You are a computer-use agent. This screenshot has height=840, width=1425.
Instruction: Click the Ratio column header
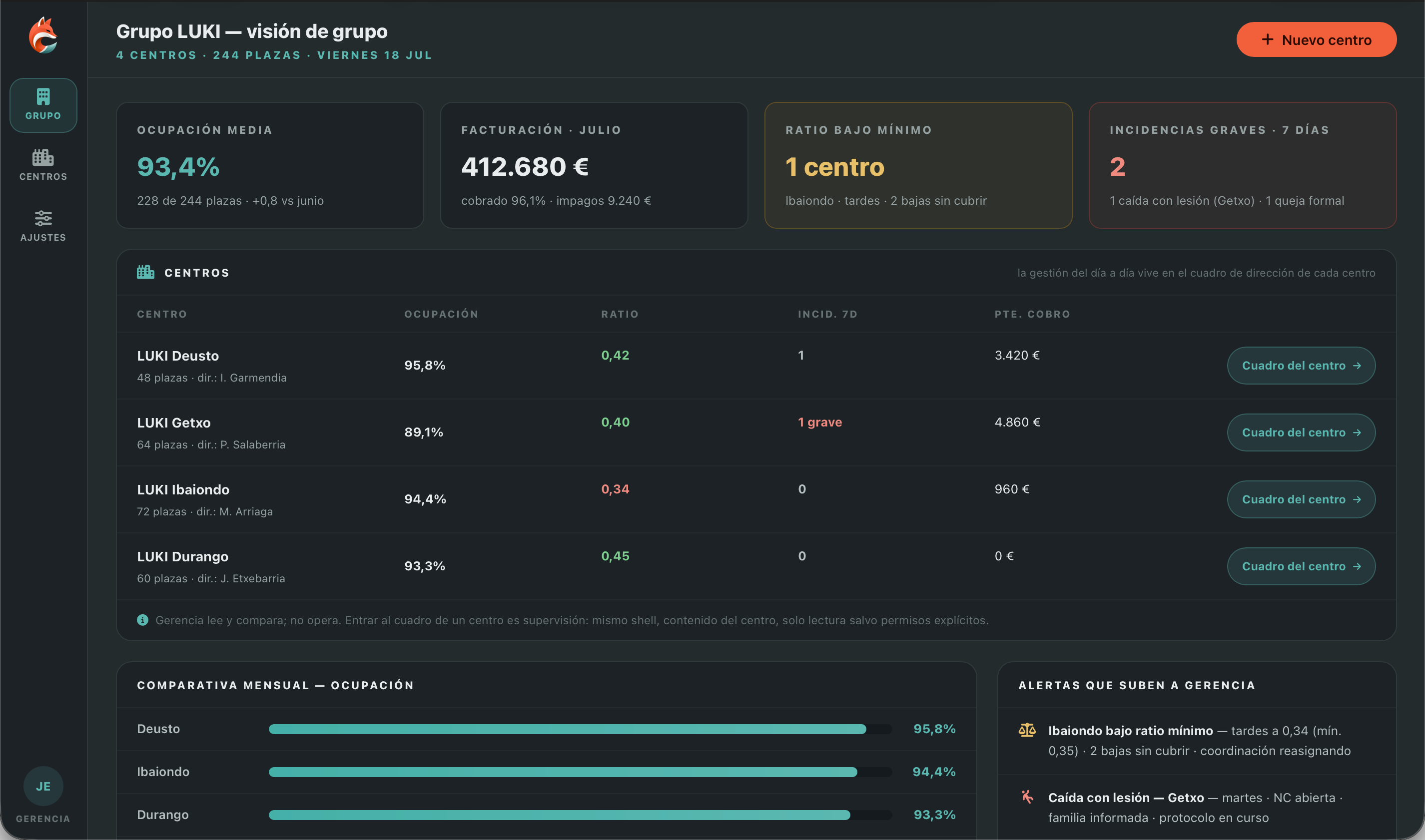point(620,314)
